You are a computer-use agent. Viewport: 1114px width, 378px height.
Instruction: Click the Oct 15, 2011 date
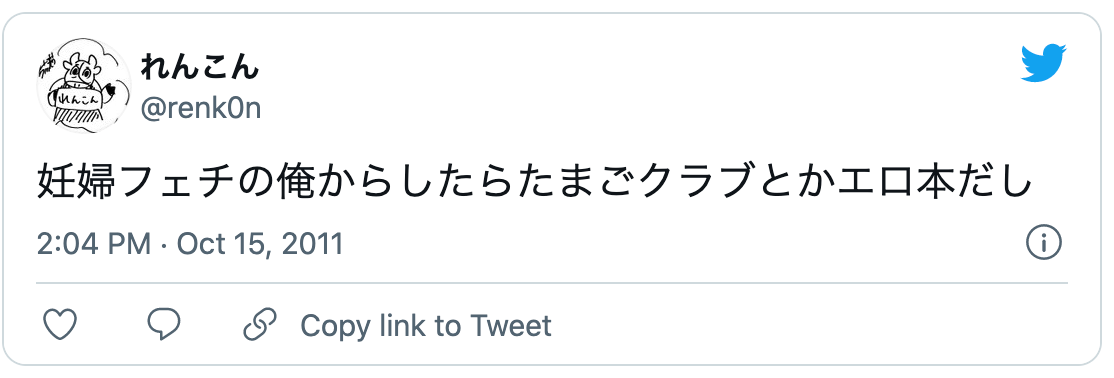pyautogui.click(x=260, y=244)
